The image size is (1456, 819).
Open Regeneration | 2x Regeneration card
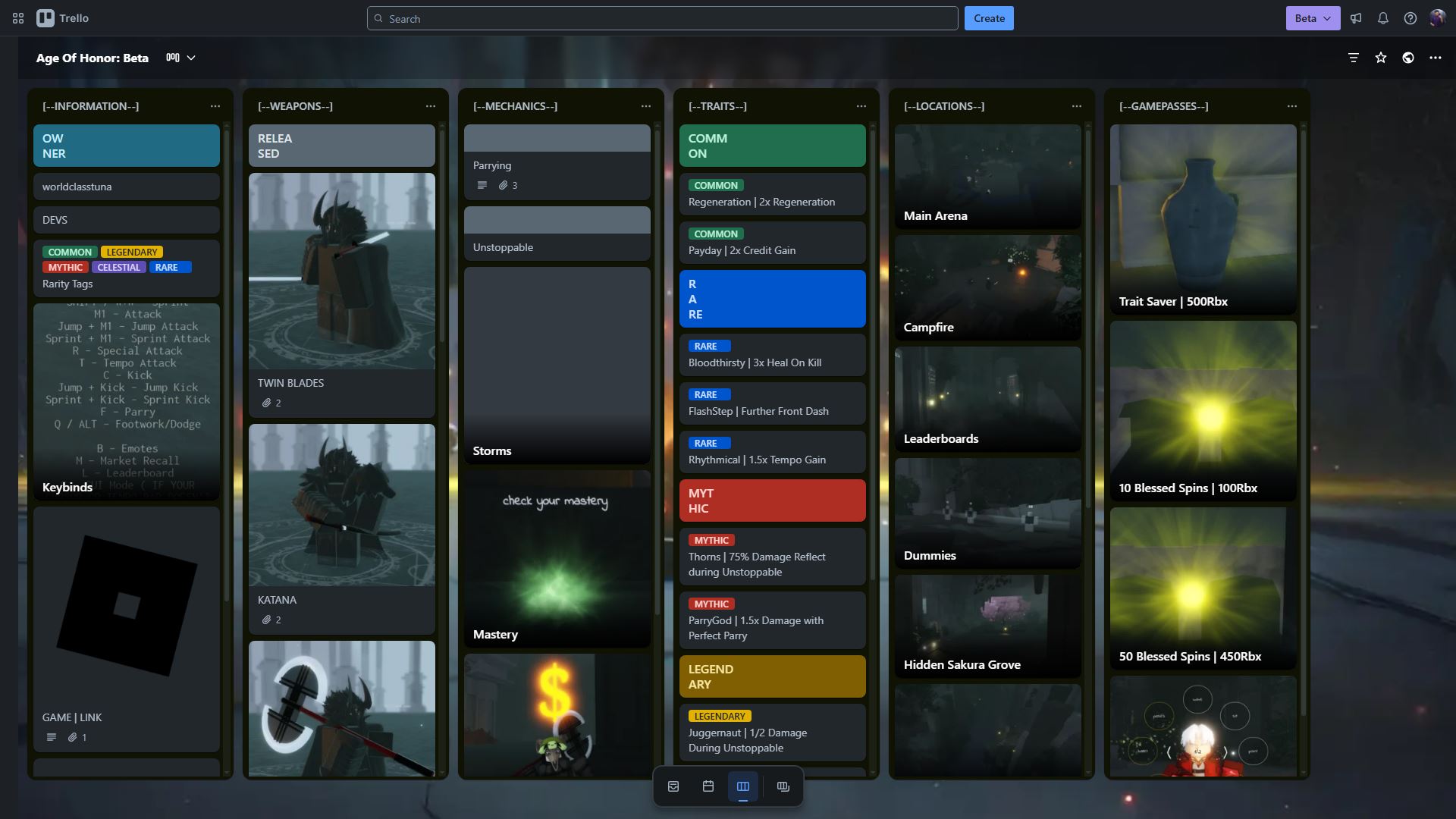773,194
